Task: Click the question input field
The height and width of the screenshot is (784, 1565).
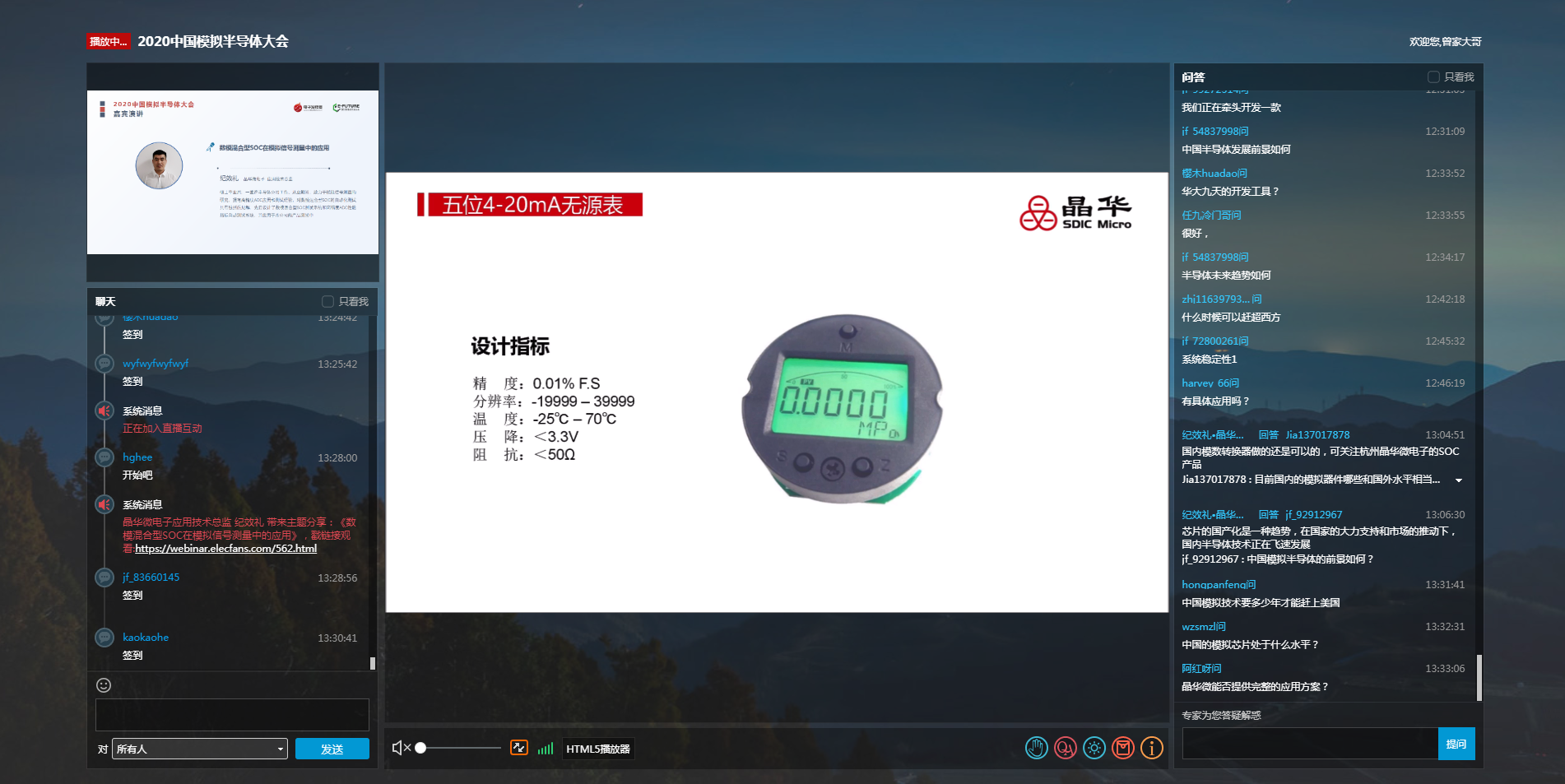Action: (1310, 744)
